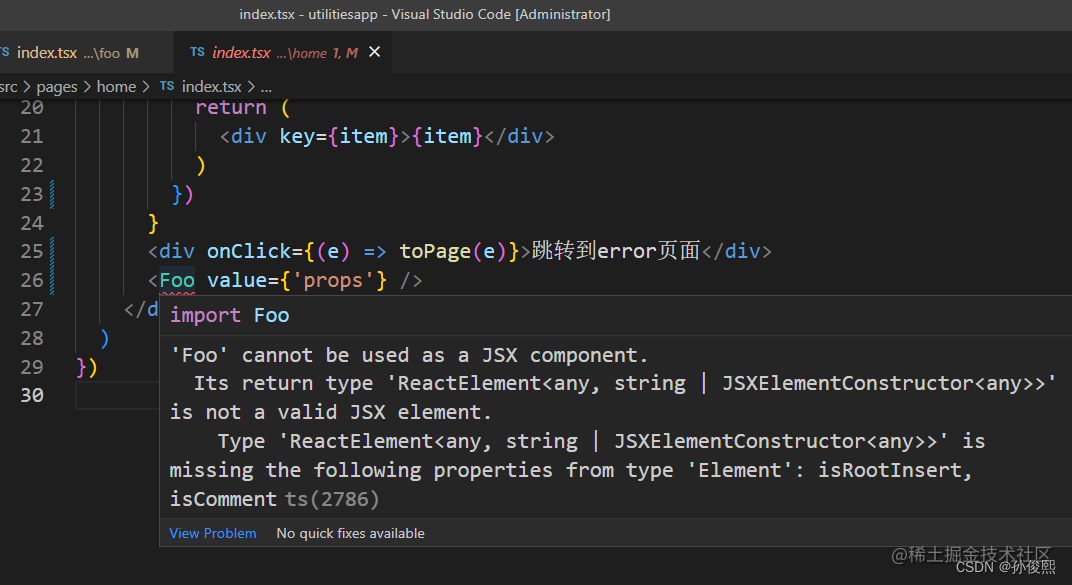Click the '跳转到error页面' text
This screenshot has height=585, width=1072.
coord(616,251)
